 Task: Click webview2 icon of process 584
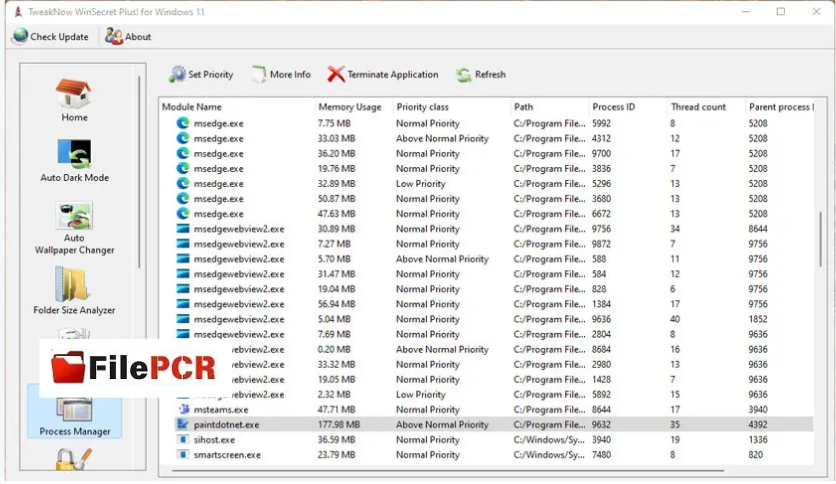[x=183, y=274]
